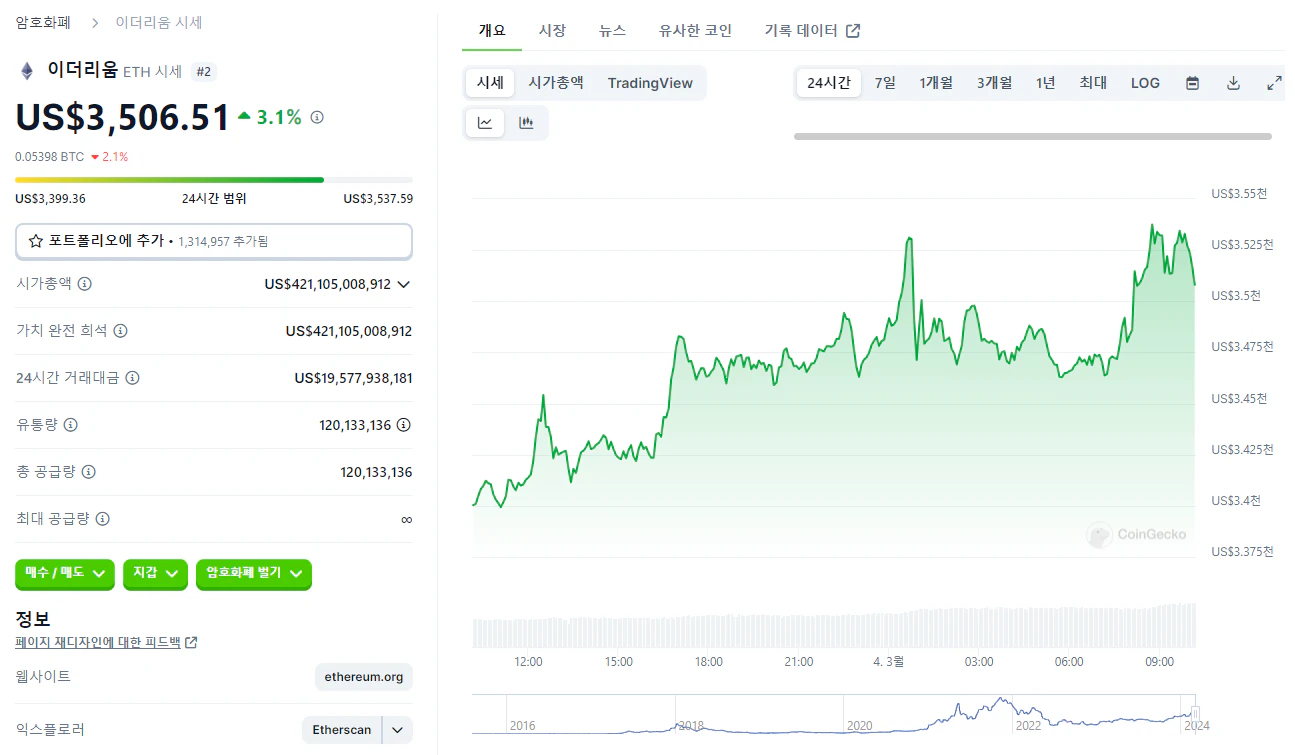The image size is (1295, 755).
Task: Click the US$19,577,938,181 volume value
Action: click(x=354, y=378)
